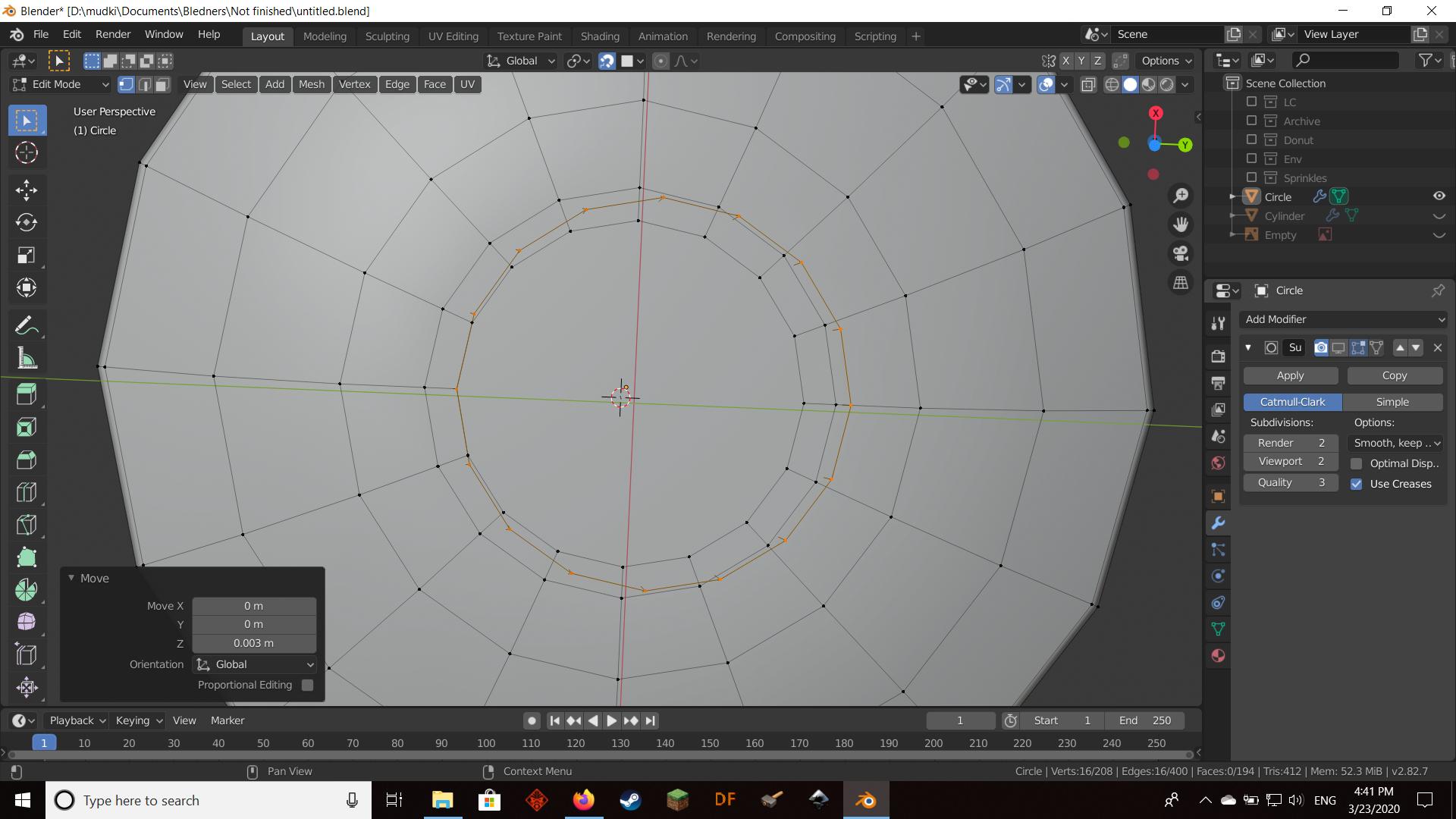Switch perspective/orthographic grid icon
Screen dimensions: 1456x819
click(1181, 282)
